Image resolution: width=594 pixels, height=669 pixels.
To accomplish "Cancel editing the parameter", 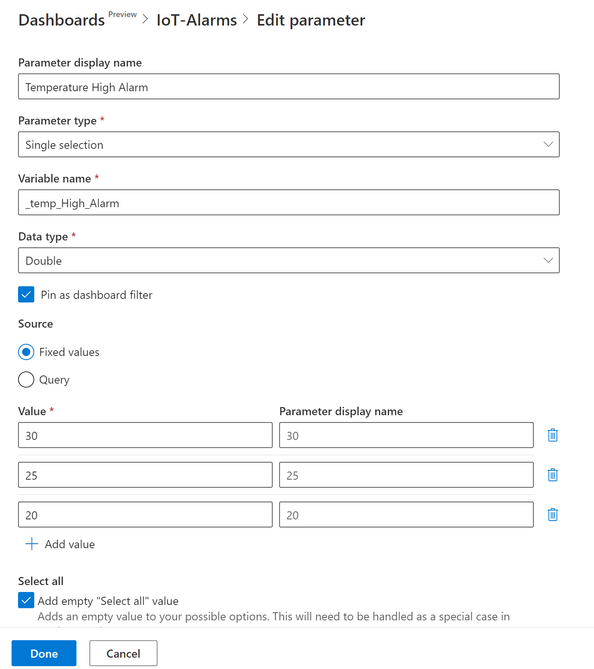I will pos(123,653).
